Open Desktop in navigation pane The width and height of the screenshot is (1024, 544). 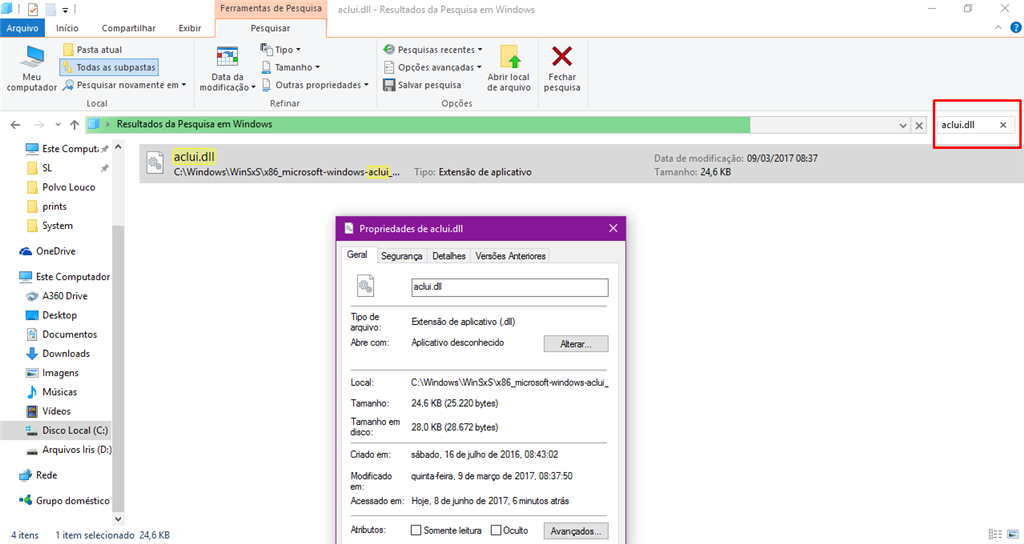pyautogui.click(x=51, y=315)
